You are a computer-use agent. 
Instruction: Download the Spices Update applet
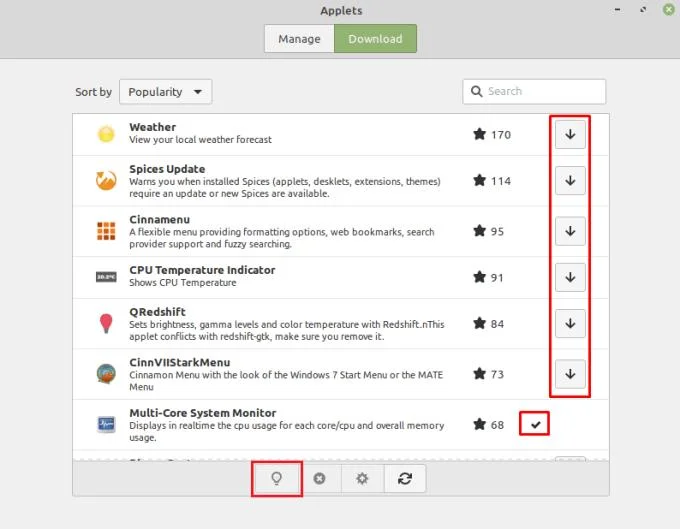[x=570, y=180]
